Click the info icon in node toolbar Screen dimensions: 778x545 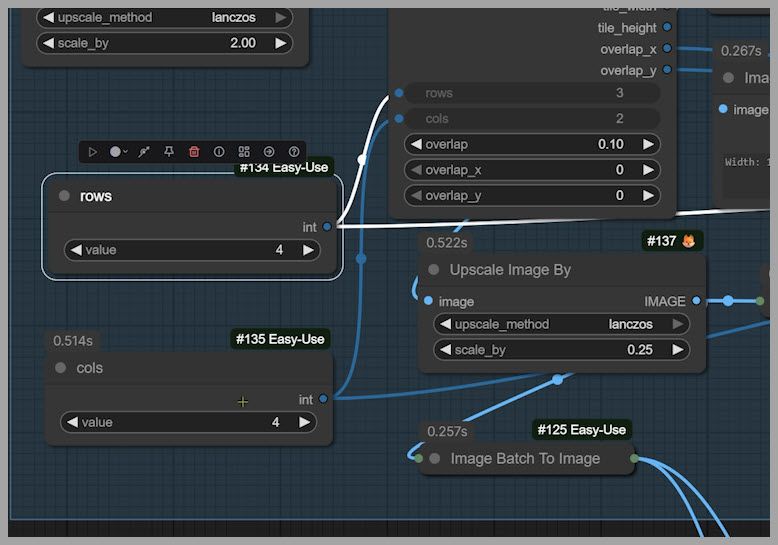pos(219,152)
